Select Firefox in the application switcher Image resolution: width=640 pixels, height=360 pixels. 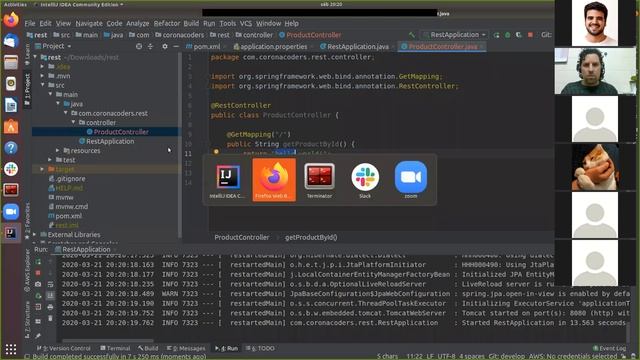coord(274,180)
